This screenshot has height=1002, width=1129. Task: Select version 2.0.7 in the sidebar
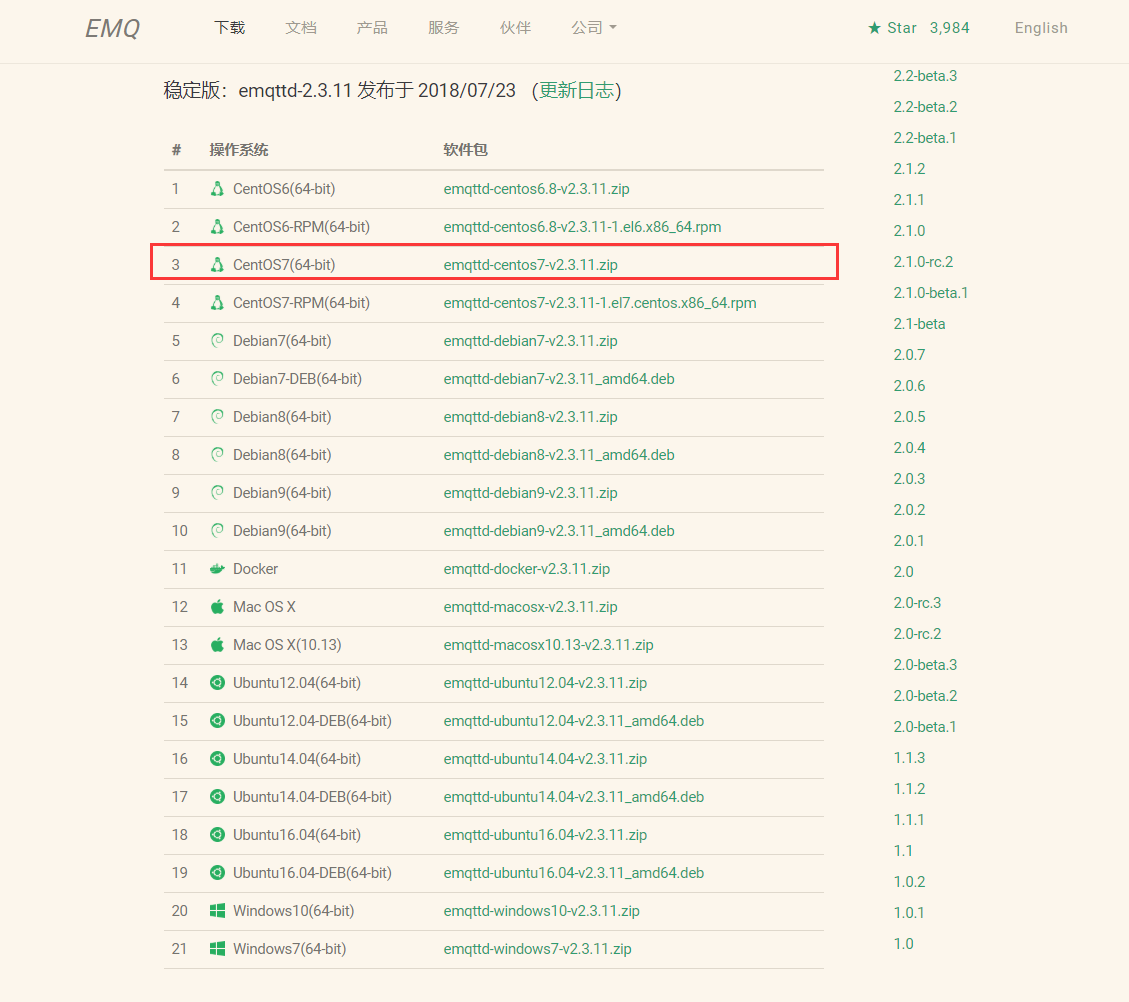909,355
